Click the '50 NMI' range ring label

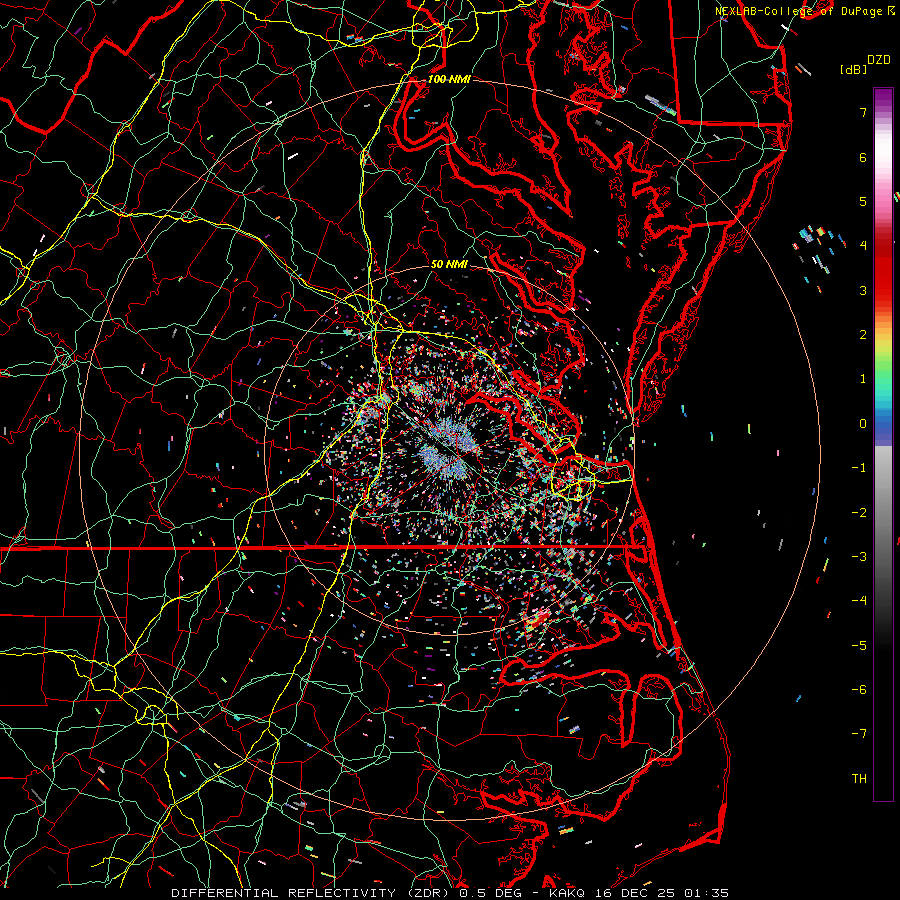point(449,264)
